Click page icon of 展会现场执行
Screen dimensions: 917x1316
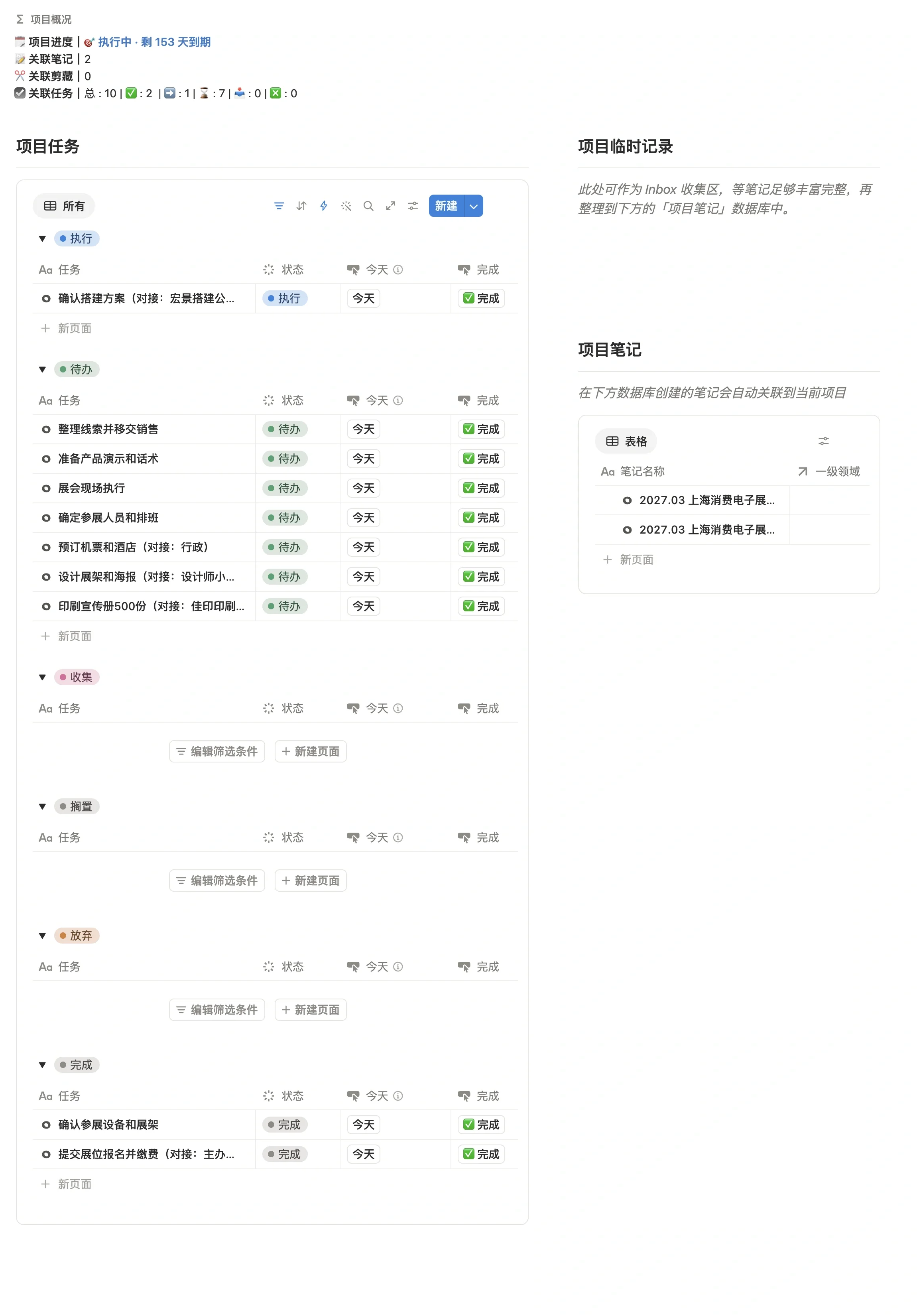click(46, 489)
